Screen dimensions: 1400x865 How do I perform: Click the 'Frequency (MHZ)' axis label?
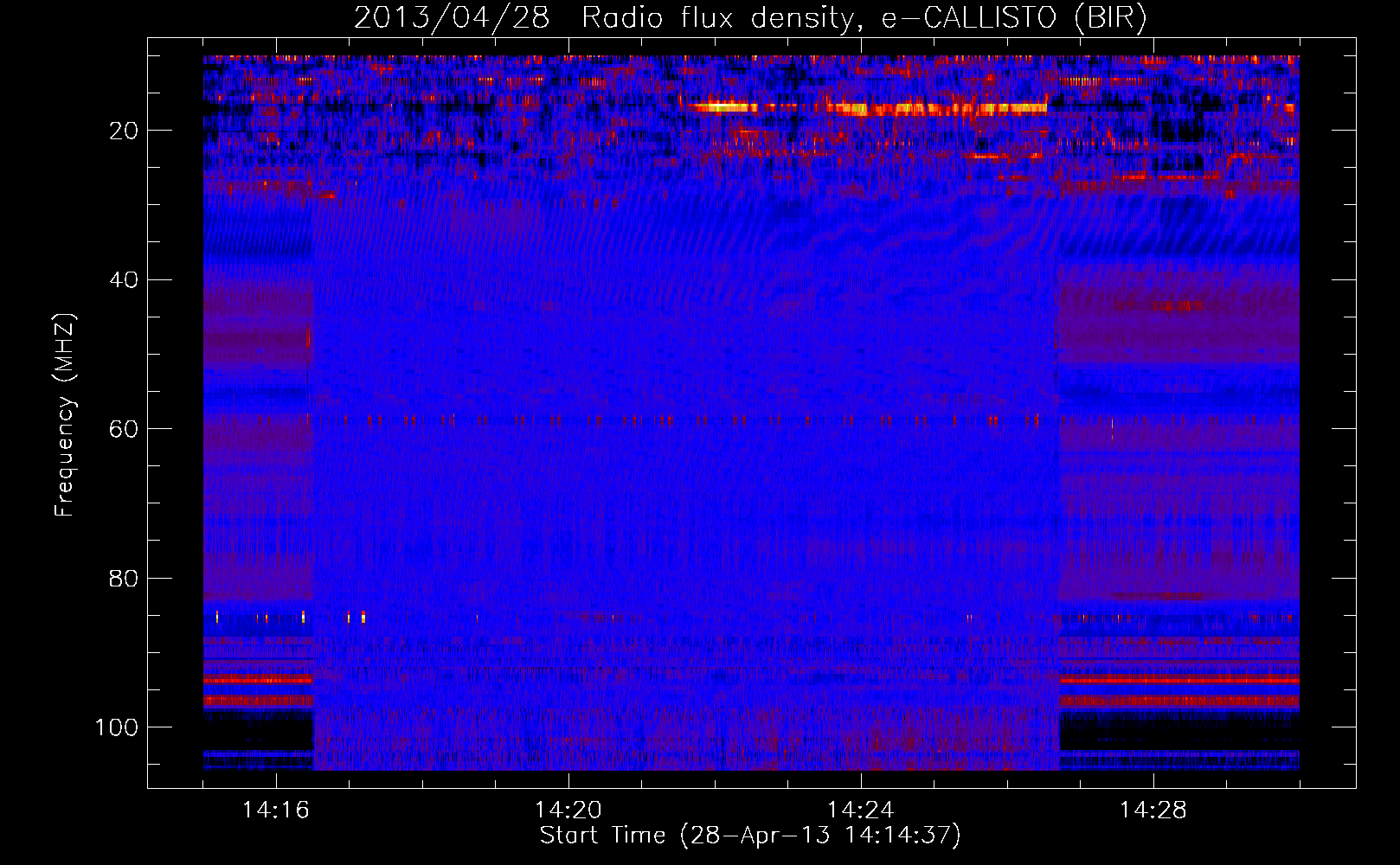pos(65,415)
